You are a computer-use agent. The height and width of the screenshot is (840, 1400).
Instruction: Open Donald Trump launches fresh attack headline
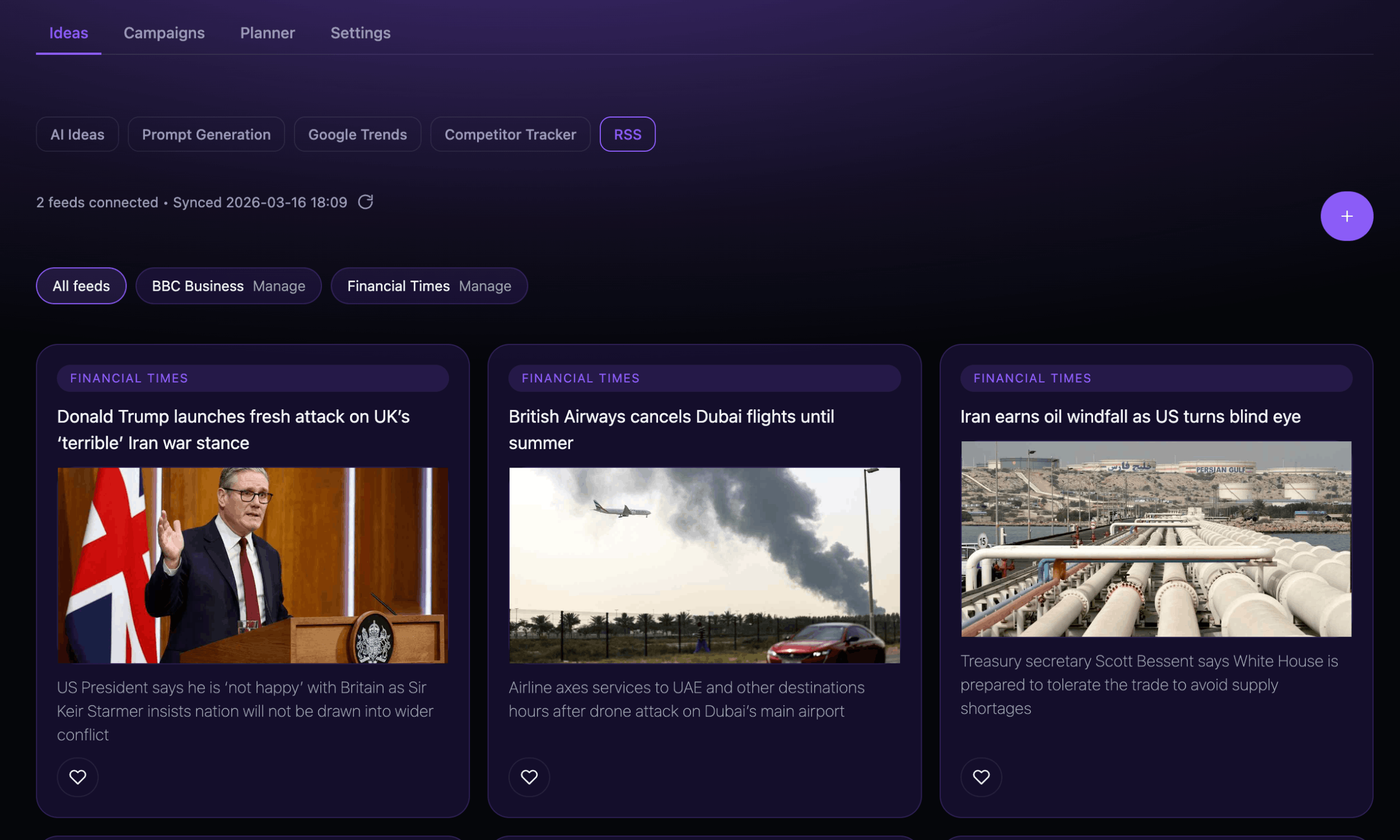pos(233,430)
